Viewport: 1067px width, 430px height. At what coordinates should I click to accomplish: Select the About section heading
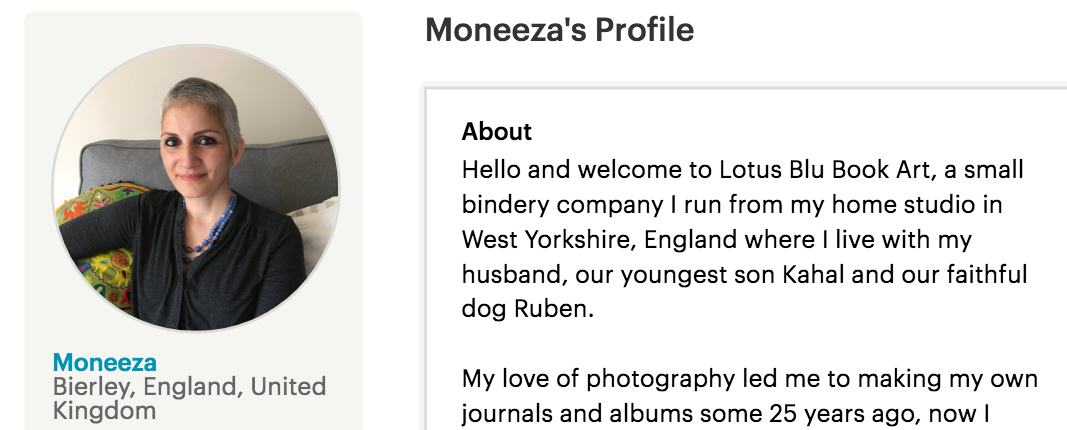[x=497, y=132]
